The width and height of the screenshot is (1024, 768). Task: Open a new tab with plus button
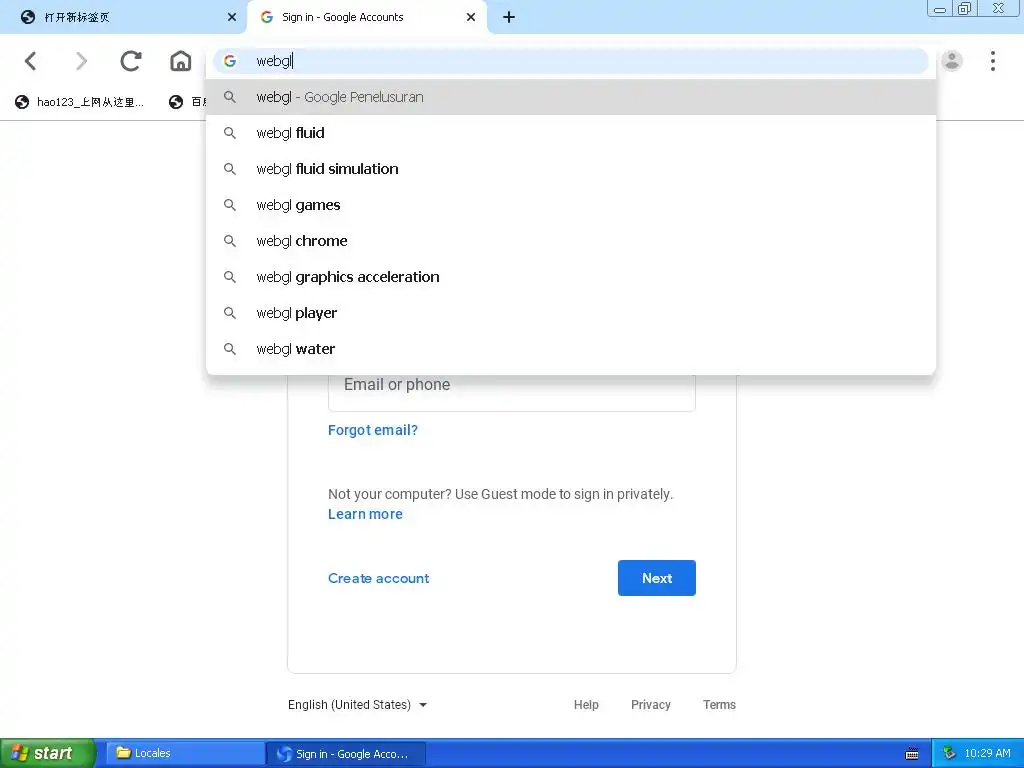[x=509, y=18]
